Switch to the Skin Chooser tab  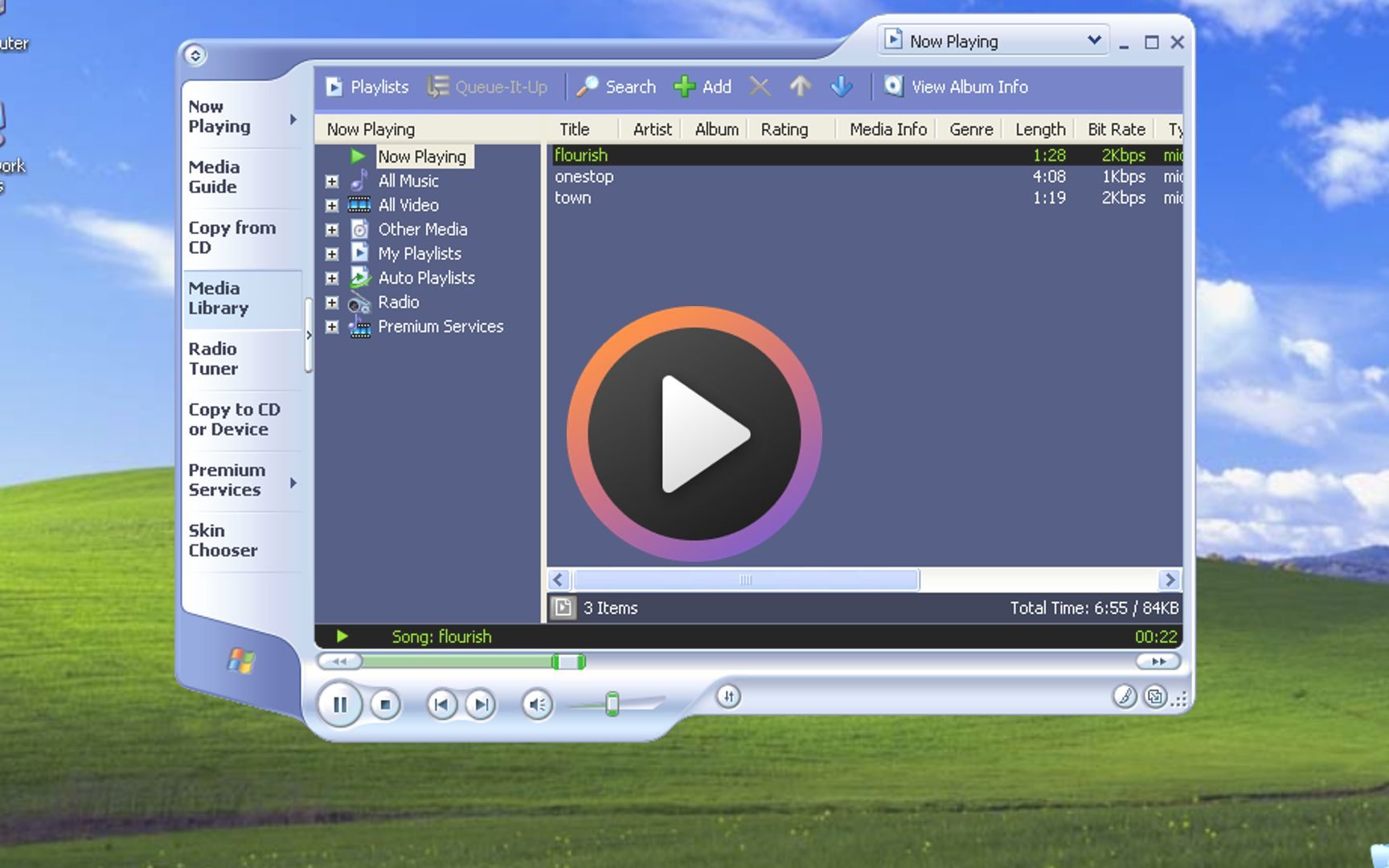point(223,540)
